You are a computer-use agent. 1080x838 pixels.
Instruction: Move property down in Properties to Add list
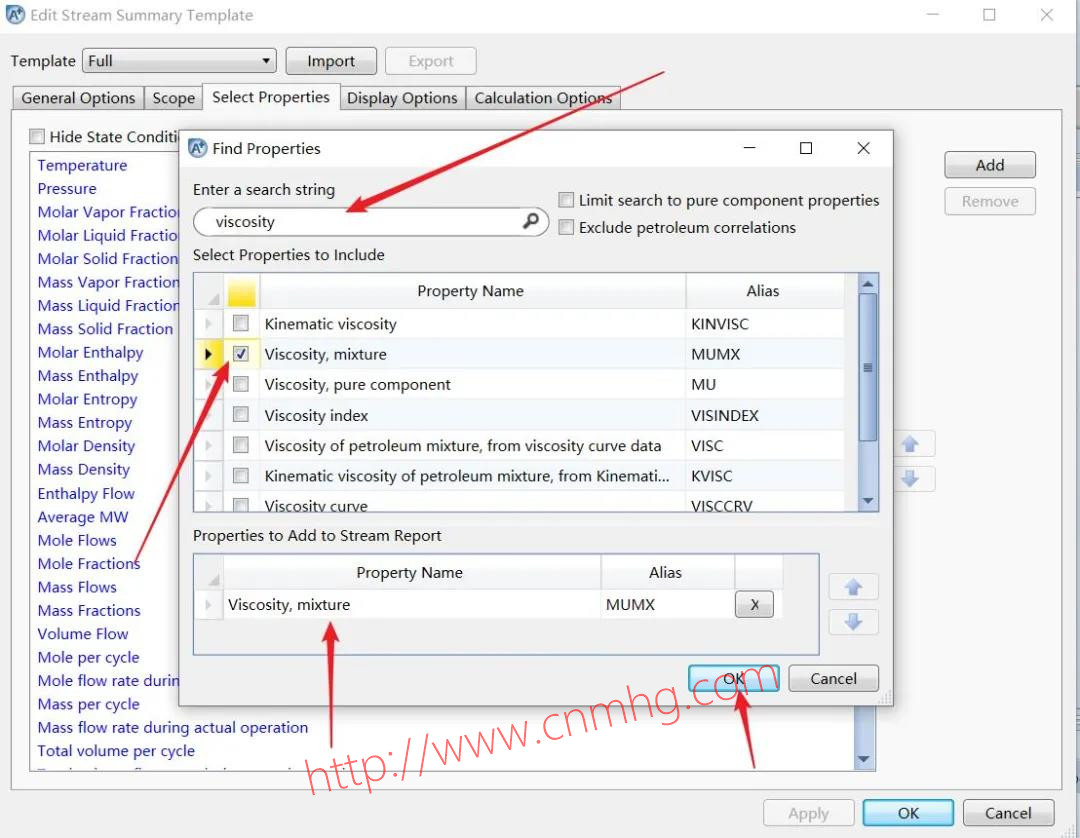click(853, 622)
